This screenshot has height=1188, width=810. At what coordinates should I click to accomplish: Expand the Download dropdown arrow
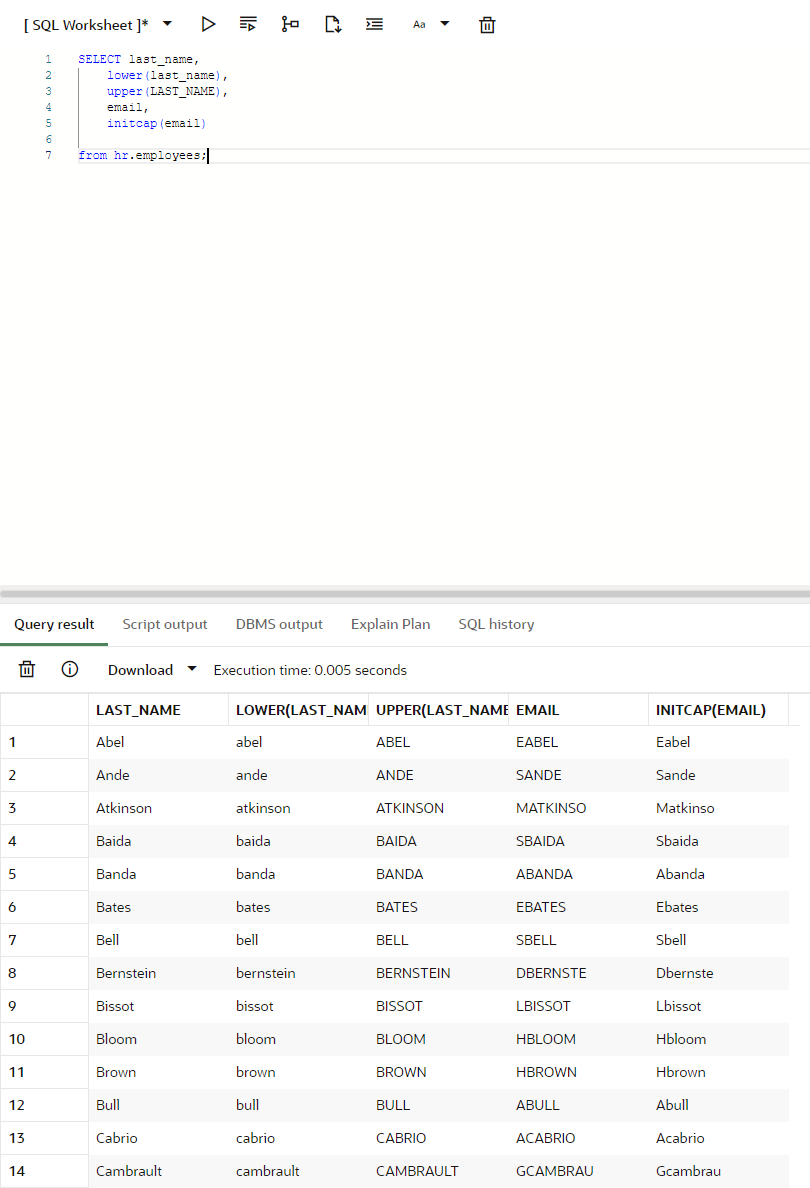(192, 668)
